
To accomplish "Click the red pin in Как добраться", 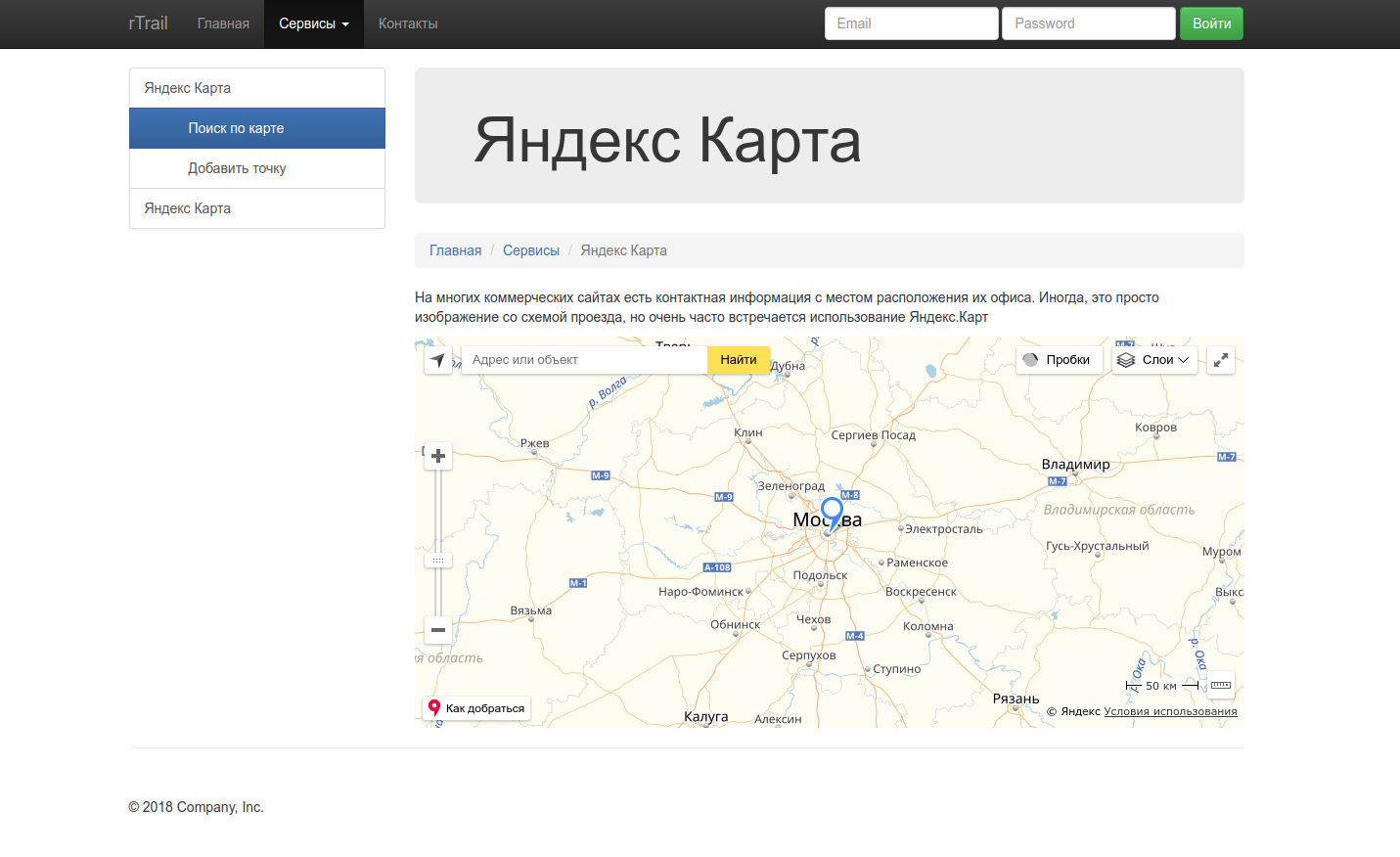I will [434, 707].
